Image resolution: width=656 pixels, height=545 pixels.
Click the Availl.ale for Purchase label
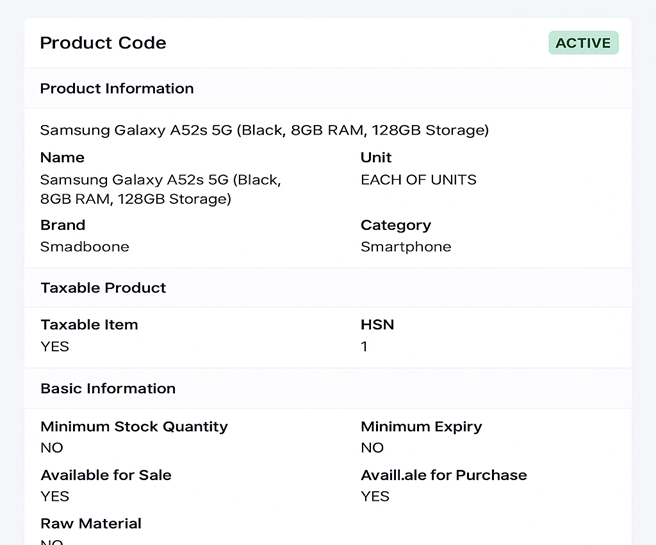click(444, 475)
